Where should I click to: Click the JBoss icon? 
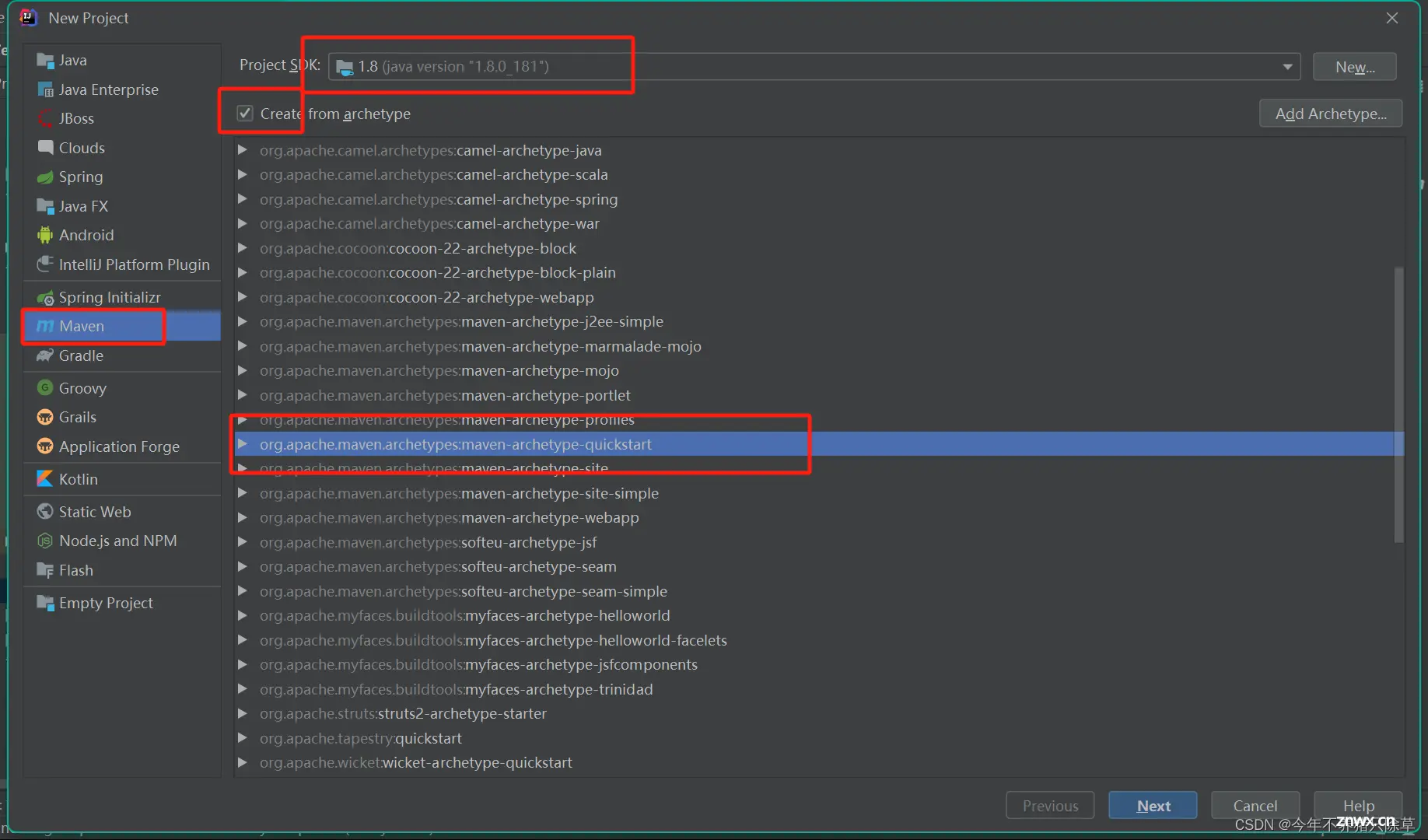pyautogui.click(x=45, y=119)
